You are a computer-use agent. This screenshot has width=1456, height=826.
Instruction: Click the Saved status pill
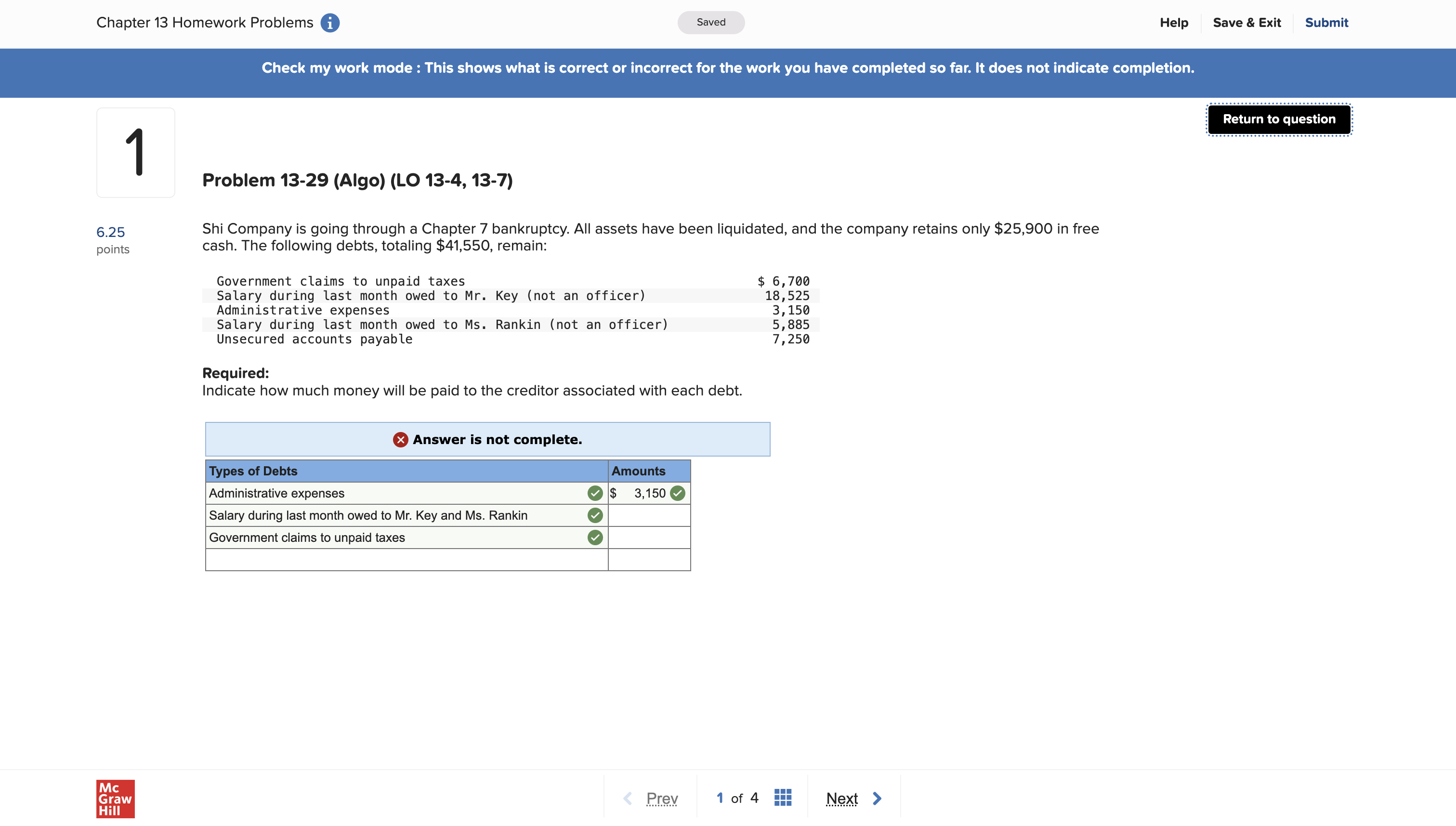coord(711,22)
